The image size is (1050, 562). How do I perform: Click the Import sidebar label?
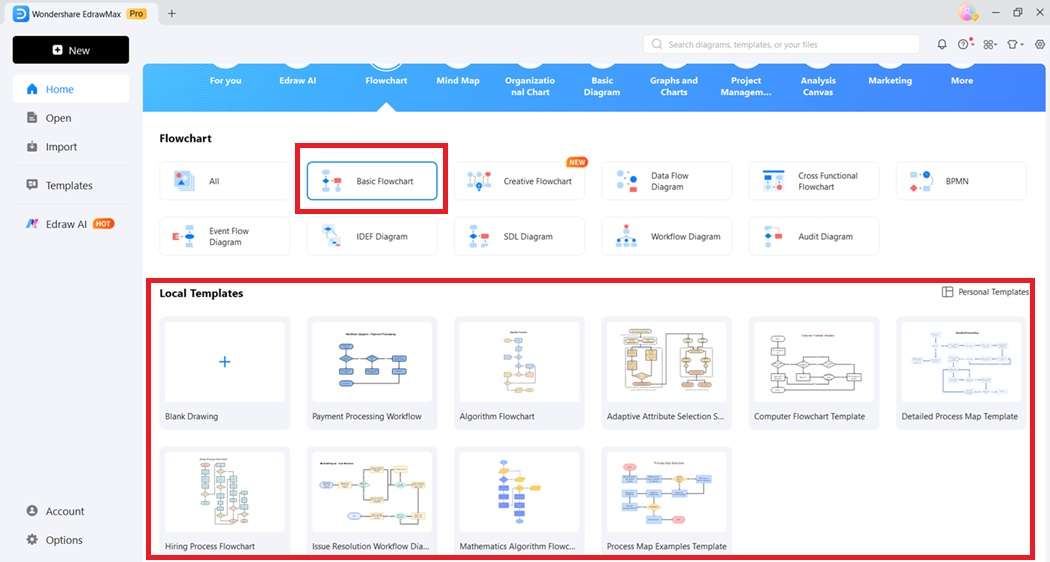click(61, 147)
